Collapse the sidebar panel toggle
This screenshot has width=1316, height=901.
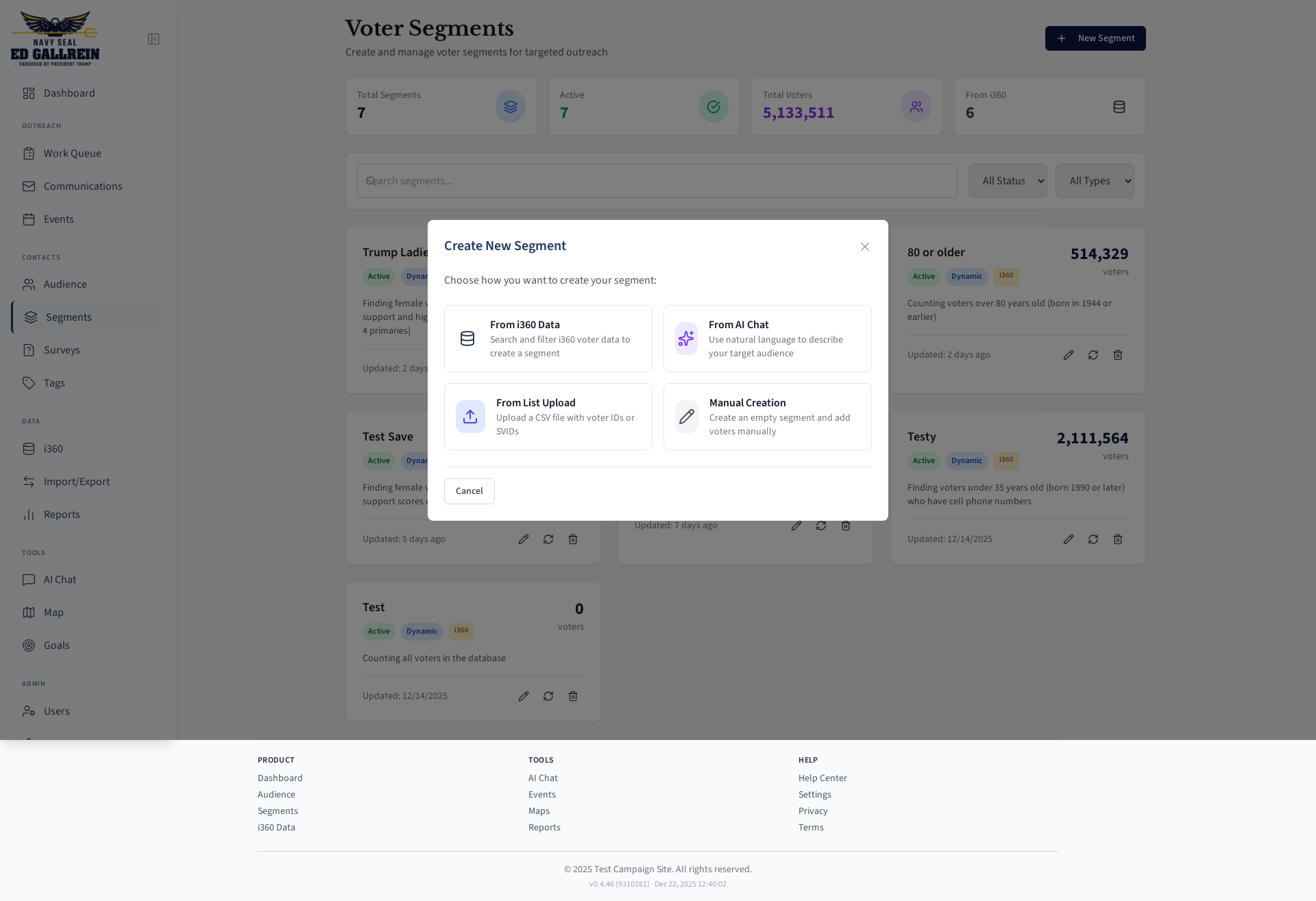[154, 40]
